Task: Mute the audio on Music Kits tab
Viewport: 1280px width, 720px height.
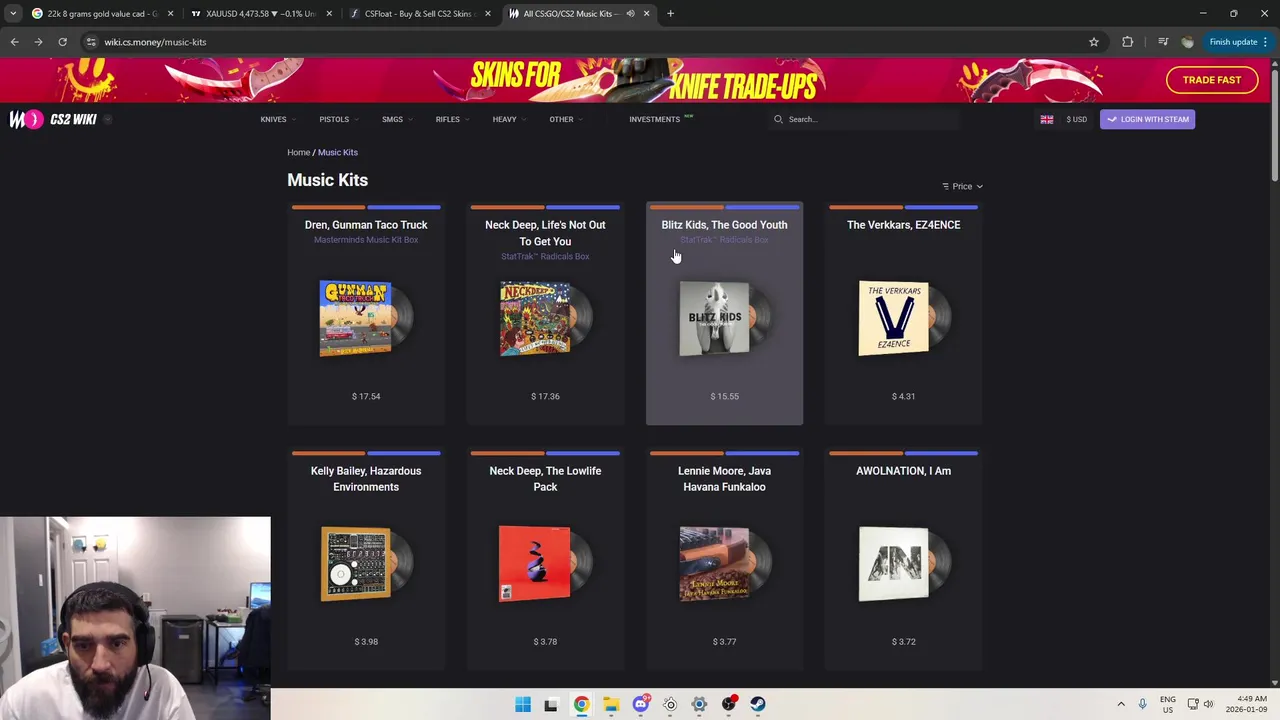Action: coord(630,14)
